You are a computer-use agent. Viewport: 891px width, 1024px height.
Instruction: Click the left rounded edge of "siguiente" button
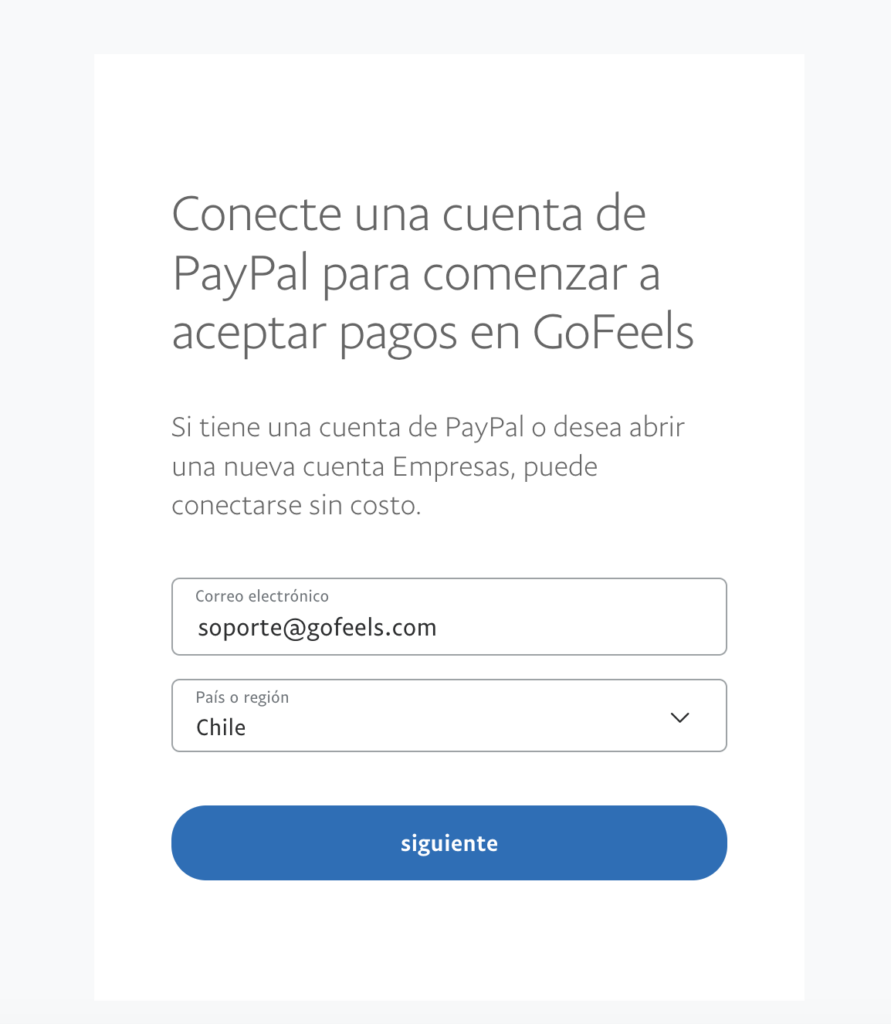click(192, 843)
